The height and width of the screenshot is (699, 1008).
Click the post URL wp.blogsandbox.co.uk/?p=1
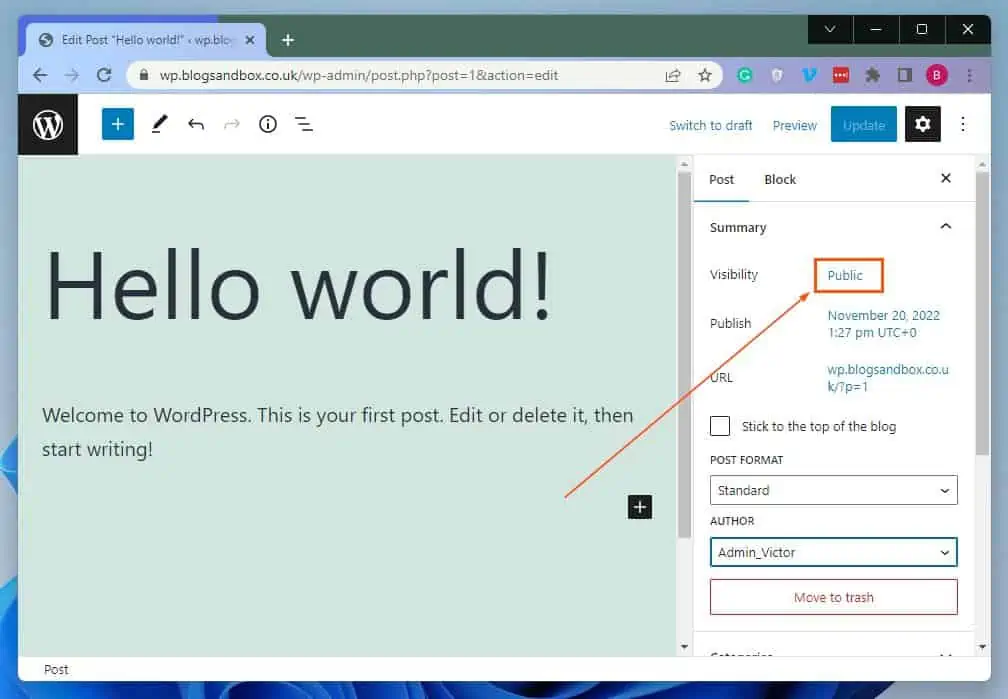(x=887, y=377)
